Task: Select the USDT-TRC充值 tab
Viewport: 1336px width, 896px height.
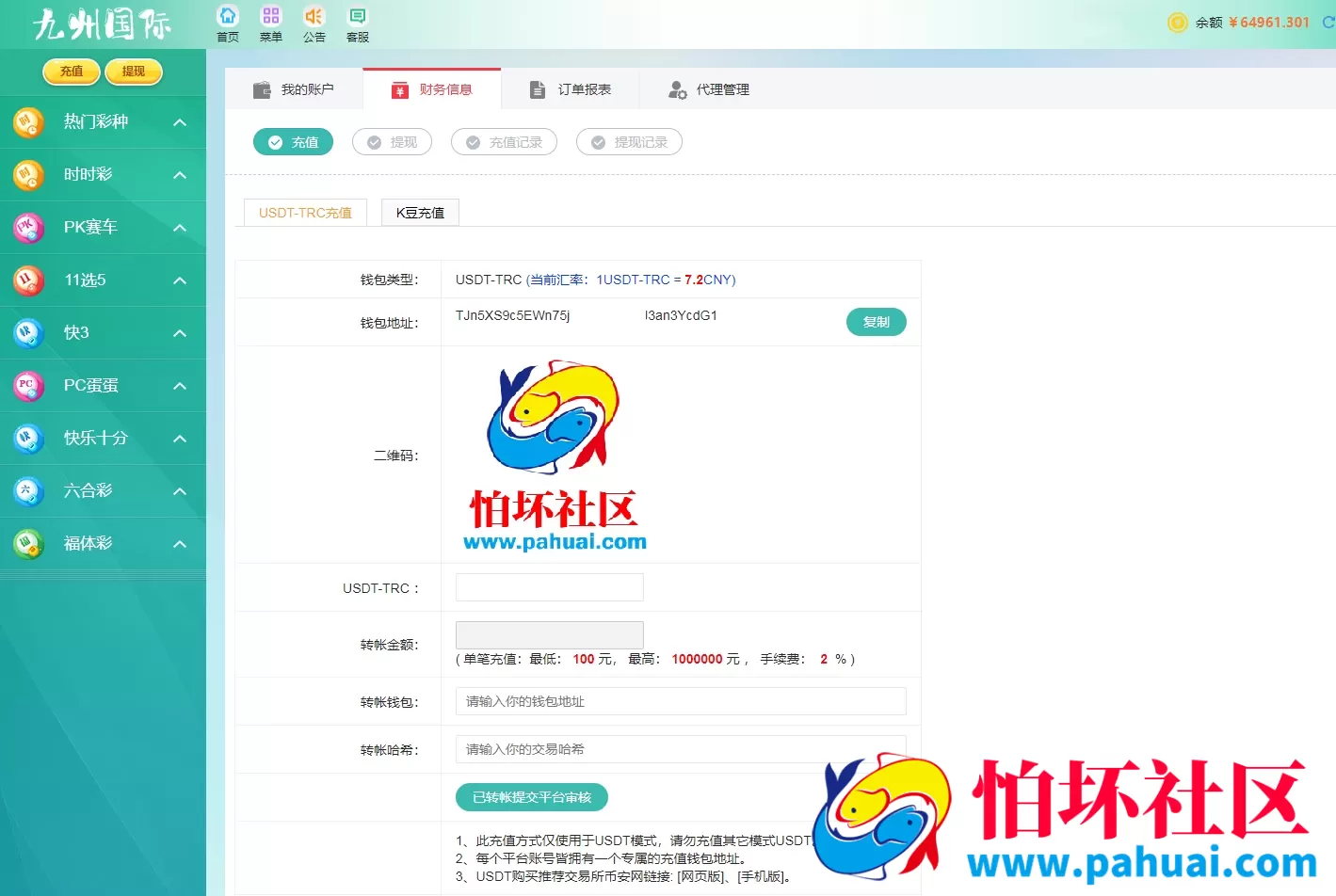Action: click(x=305, y=213)
